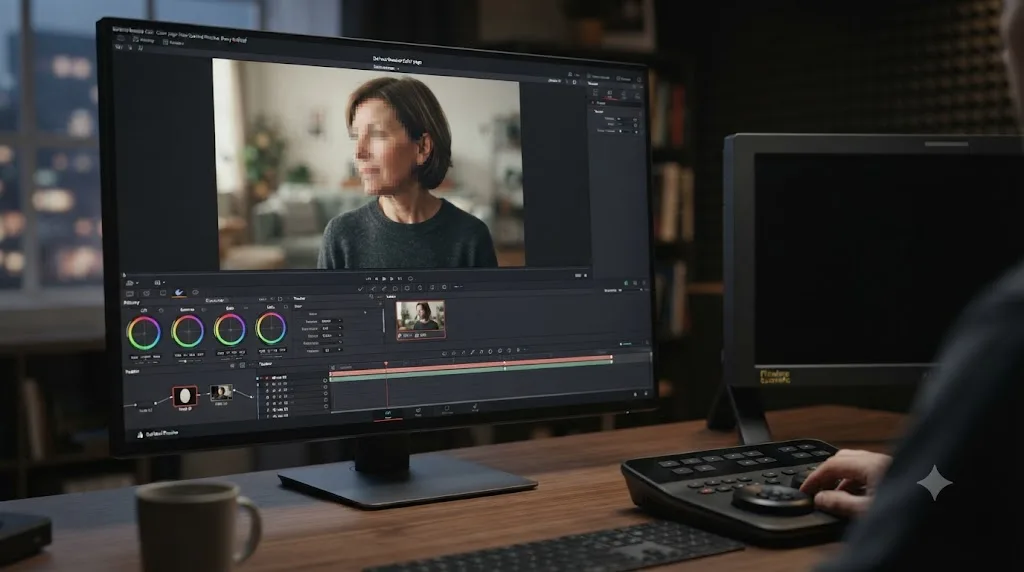Select the node with white oval mask
This screenshot has width=1024, height=572.
185,396
